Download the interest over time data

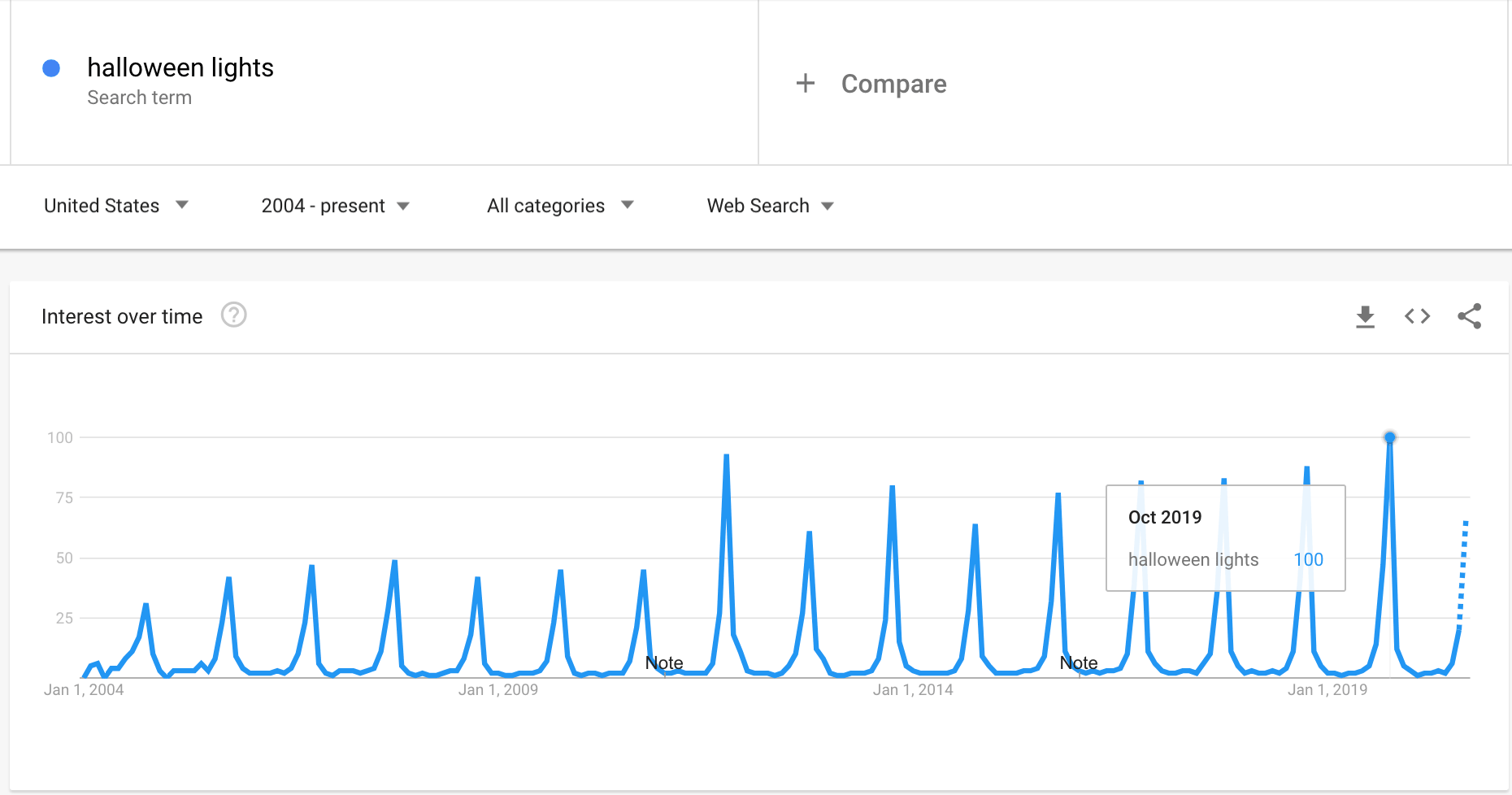[x=1365, y=316]
